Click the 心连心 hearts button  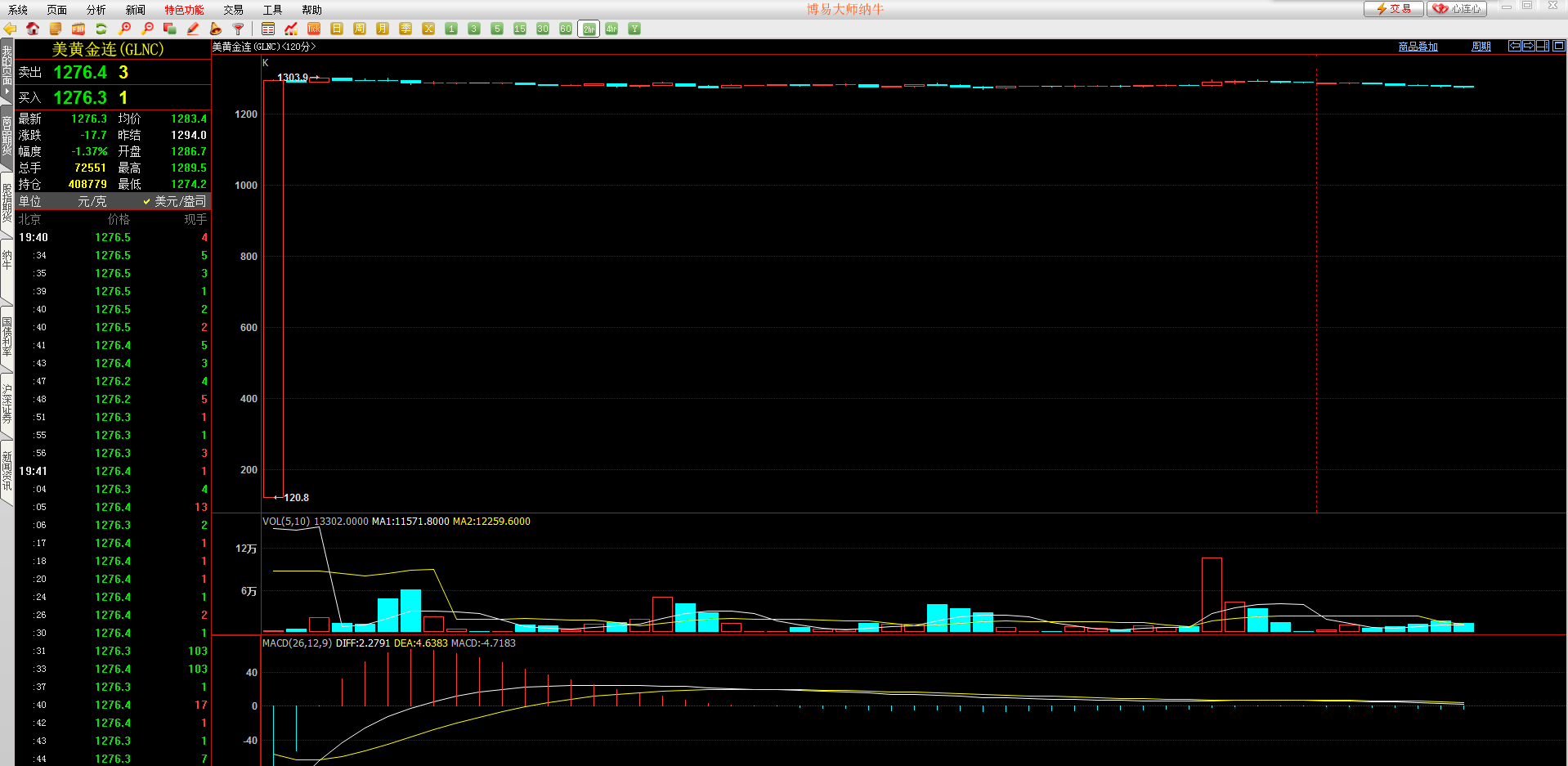(x=1457, y=9)
